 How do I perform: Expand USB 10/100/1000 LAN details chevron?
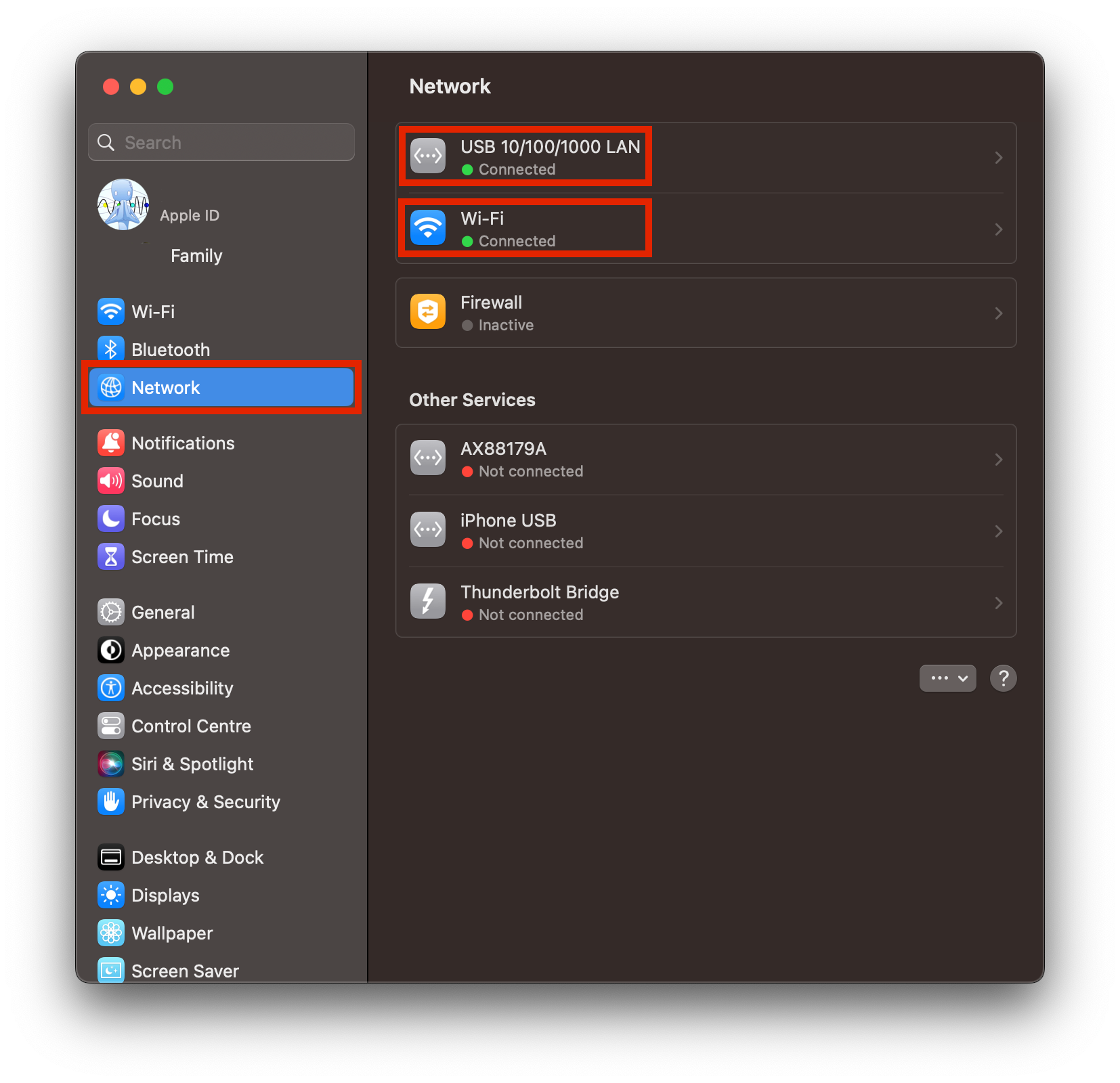click(x=998, y=158)
